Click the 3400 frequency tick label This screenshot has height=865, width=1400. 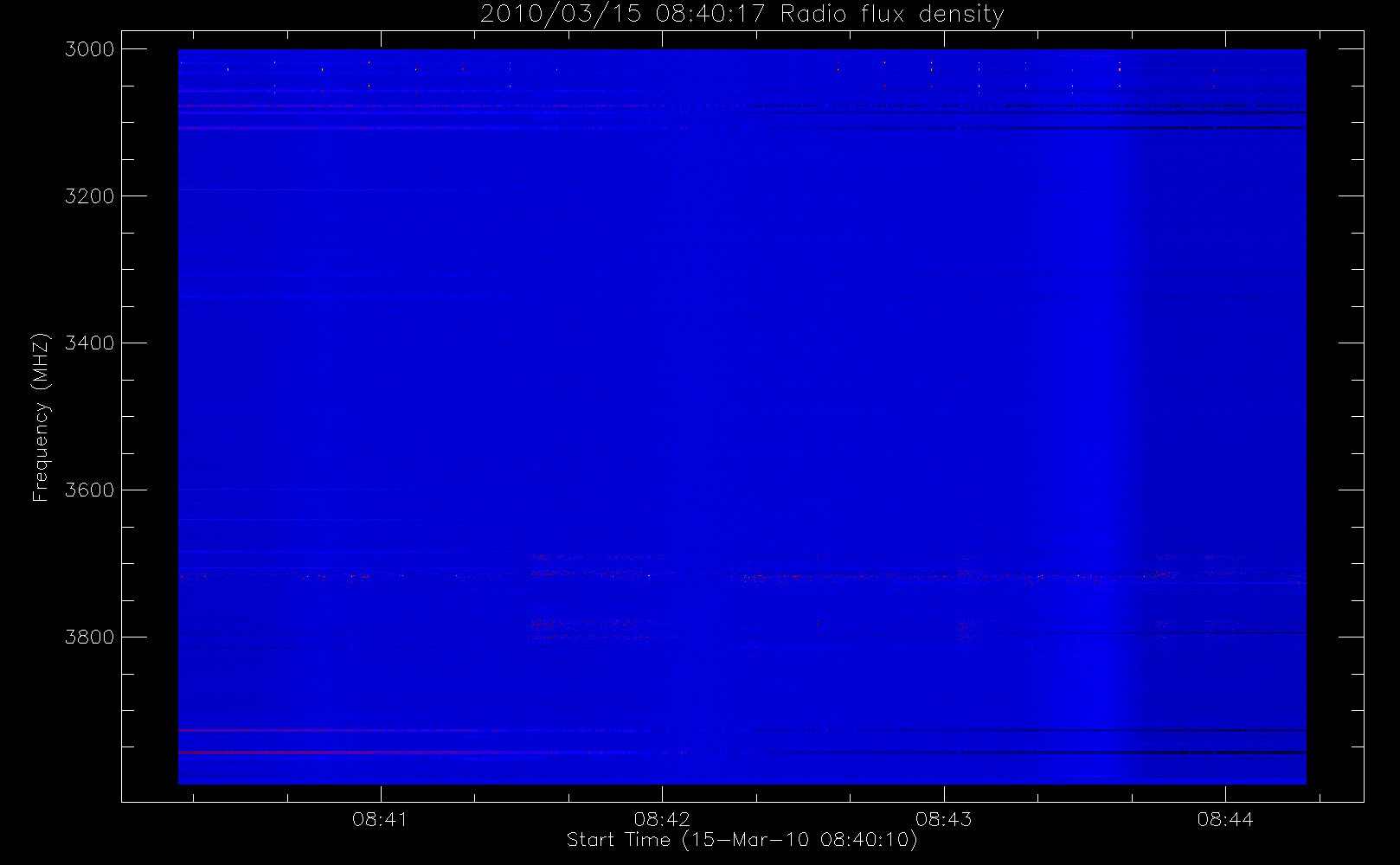(89, 343)
